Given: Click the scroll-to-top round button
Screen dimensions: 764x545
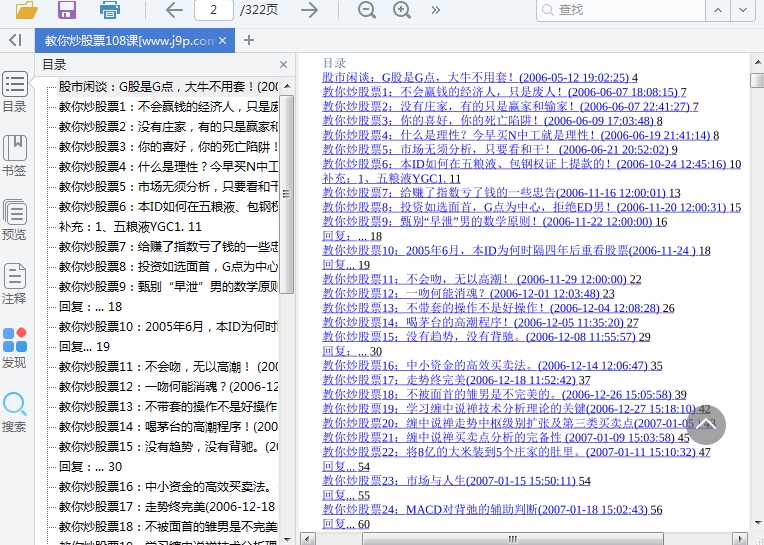Looking at the screenshot, I should coord(706,425).
